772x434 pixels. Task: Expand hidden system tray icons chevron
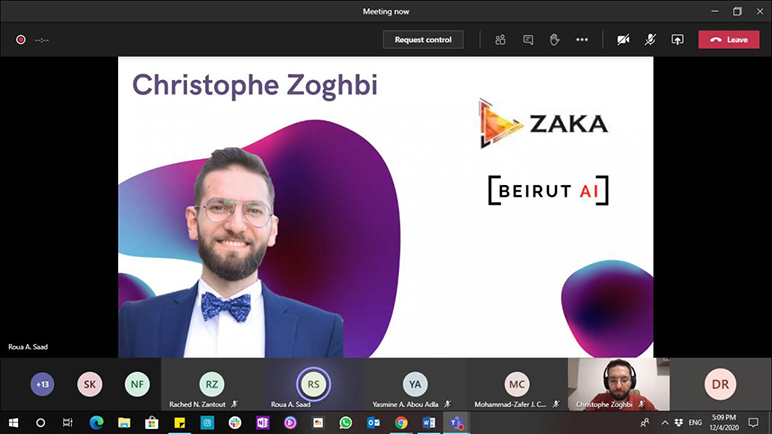pos(665,423)
